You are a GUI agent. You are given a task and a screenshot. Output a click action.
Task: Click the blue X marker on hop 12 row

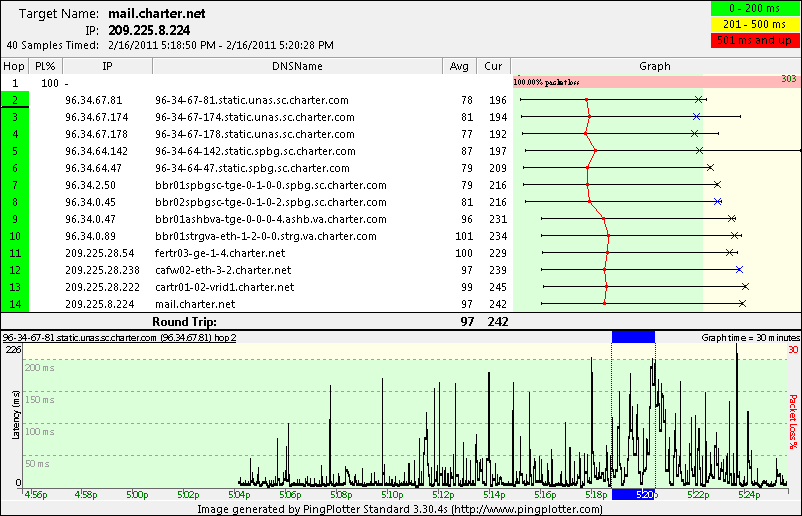tap(738, 270)
